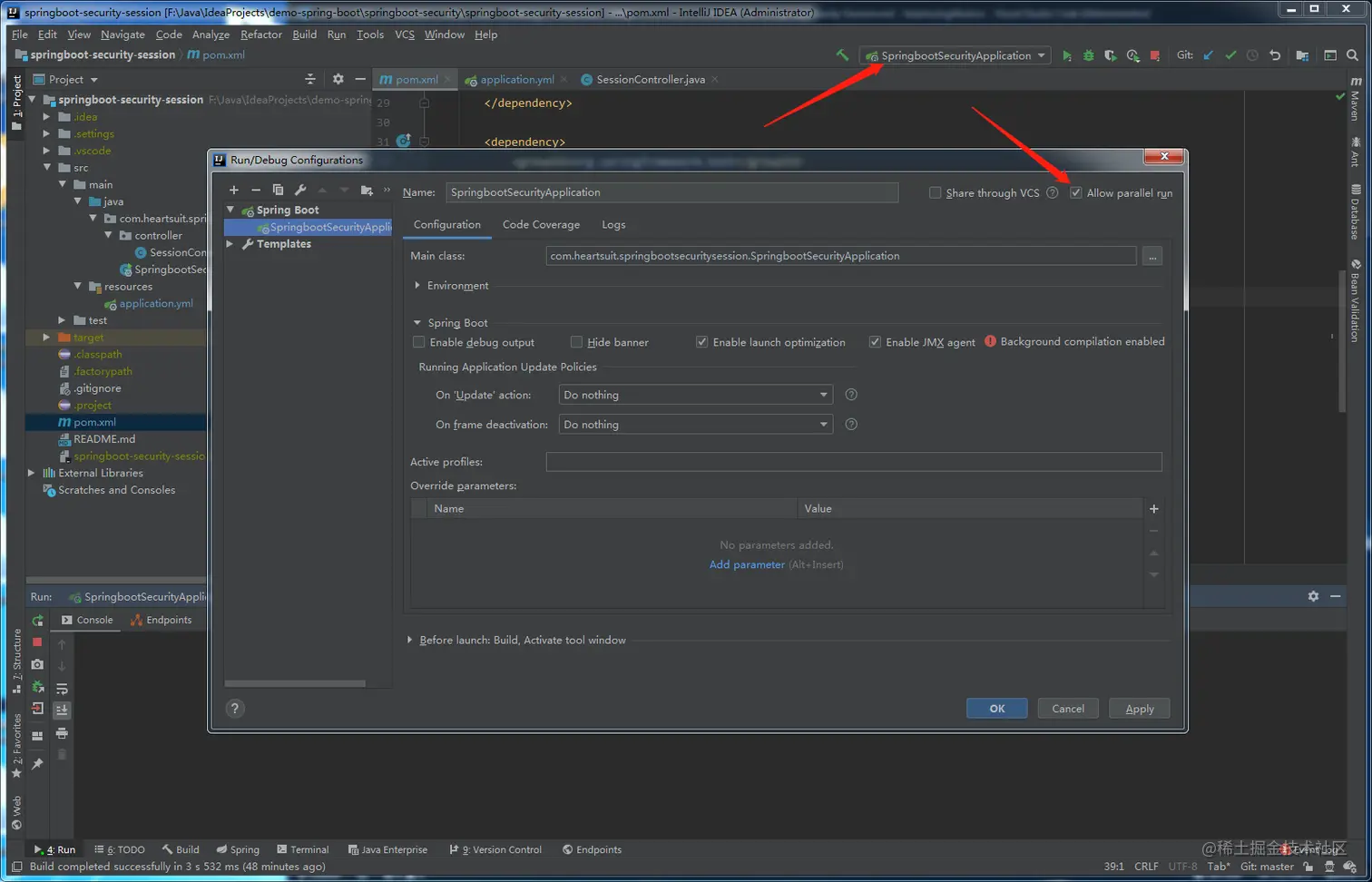Click the OK button
This screenshot has width=1372, height=882.
(x=997, y=709)
